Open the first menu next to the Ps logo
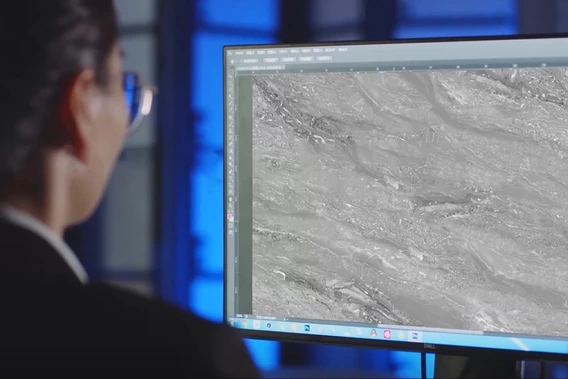Screen dimensions: 568x379 [x=239, y=53]
